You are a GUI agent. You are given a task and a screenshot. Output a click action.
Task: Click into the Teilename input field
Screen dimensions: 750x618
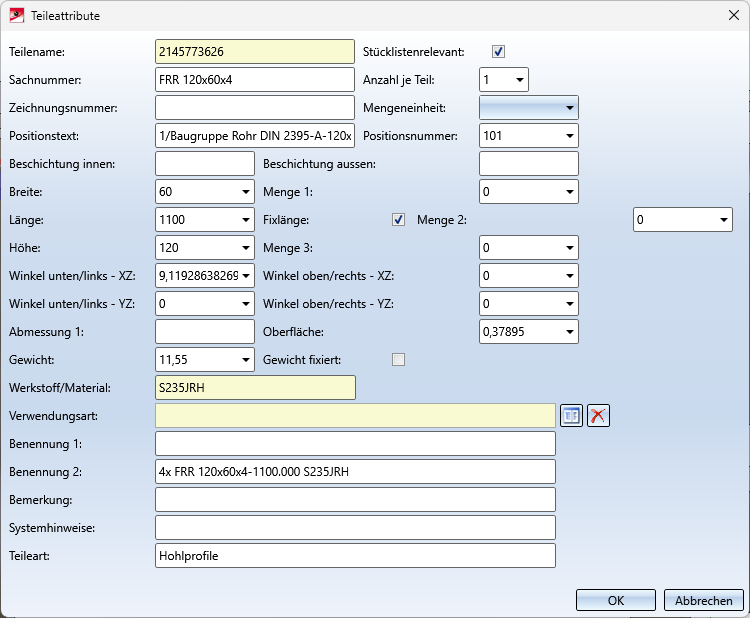point(255,52)
